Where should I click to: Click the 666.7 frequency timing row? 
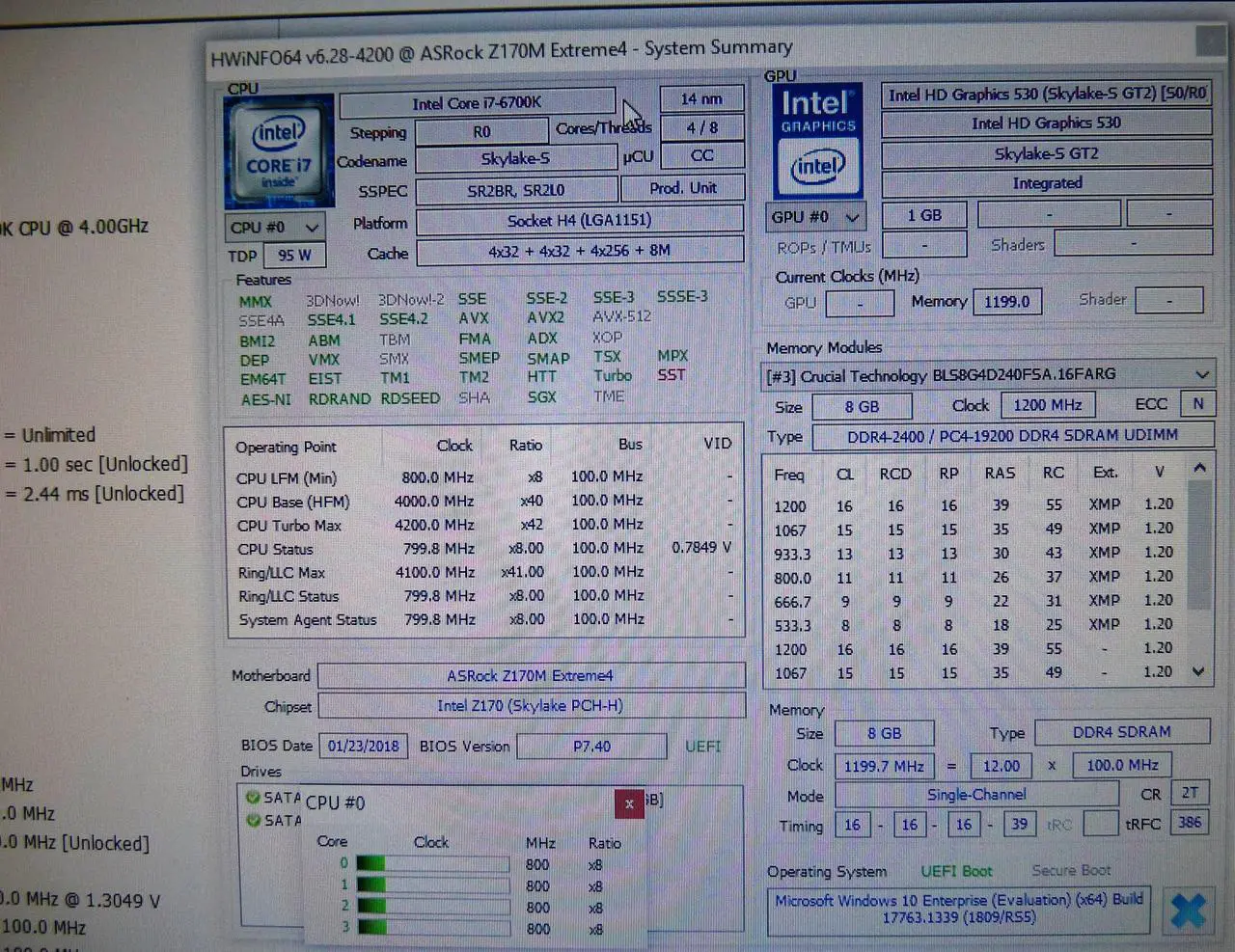coord(974,601)
